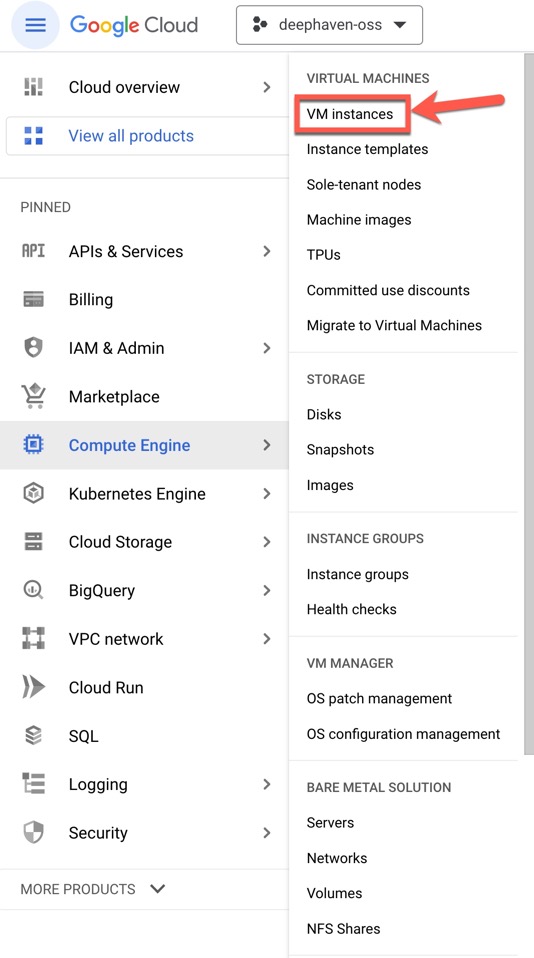The image size is (534, 958).
Task: Open OS patch management
Action: click(x=379, y=698)
